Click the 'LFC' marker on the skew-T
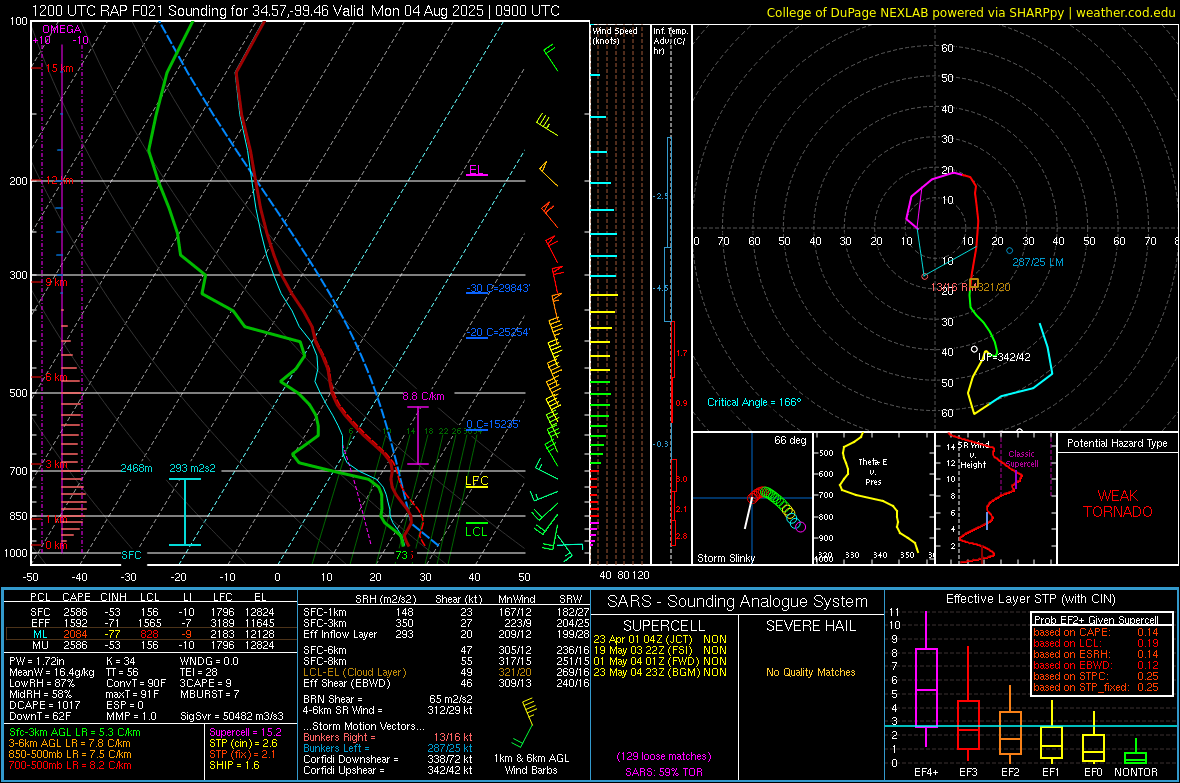 pyautogui.click(x=476, y=481)
